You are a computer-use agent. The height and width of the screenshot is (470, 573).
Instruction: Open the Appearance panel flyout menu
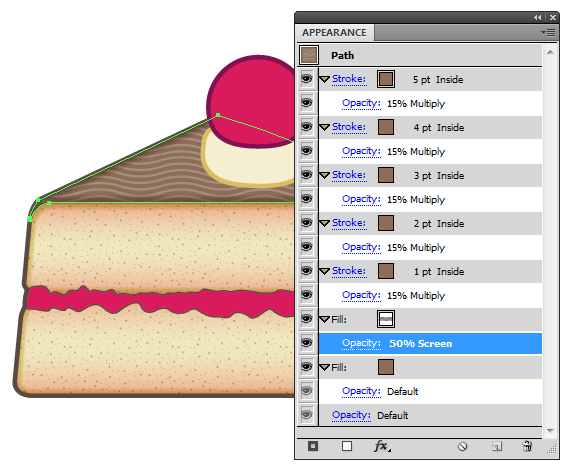click(x=548, y=33)
